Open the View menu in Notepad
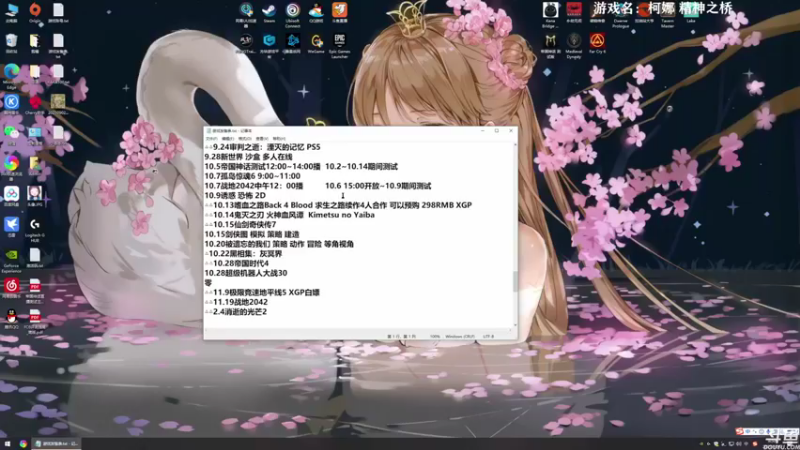 (262, 139)
